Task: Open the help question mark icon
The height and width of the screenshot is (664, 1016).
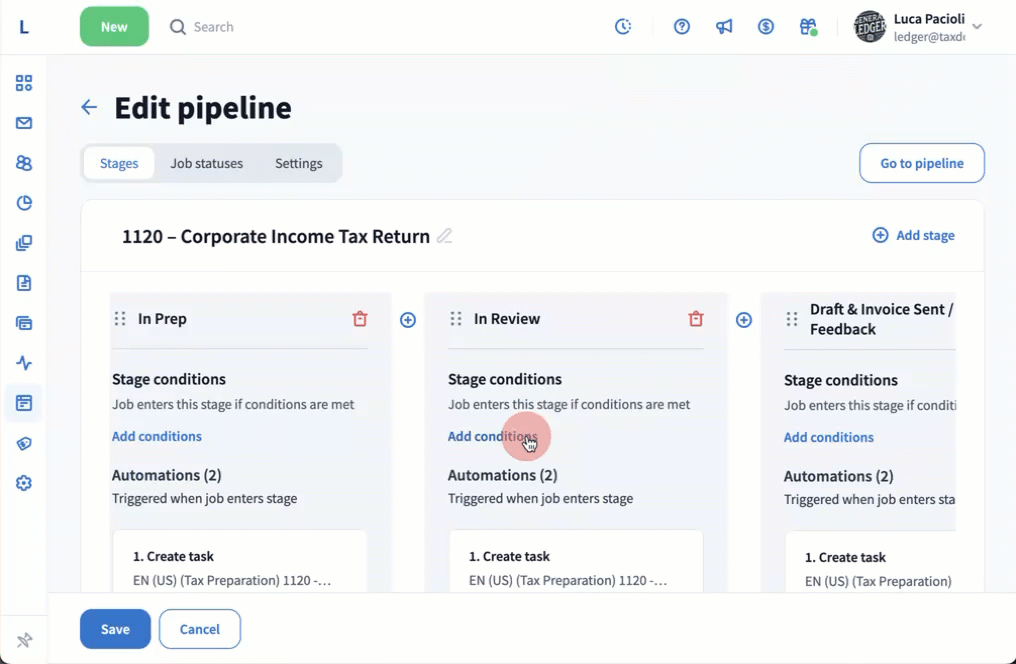Action: [682, 27]
